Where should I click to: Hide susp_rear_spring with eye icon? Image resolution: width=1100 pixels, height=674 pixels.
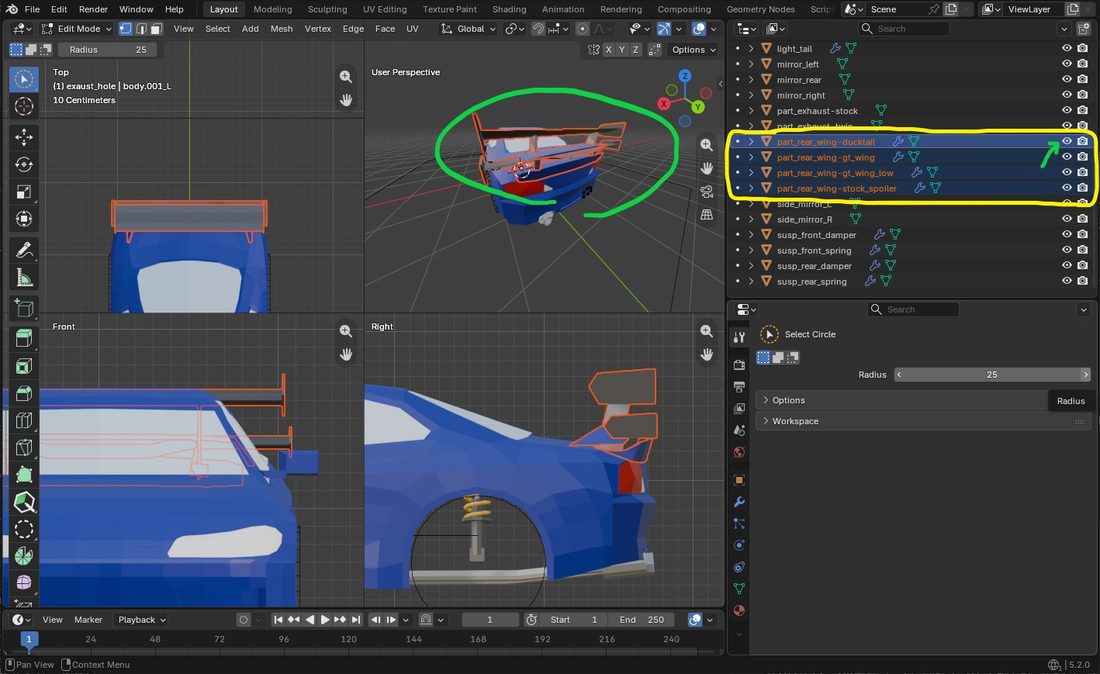click(x=1066, y=281)
